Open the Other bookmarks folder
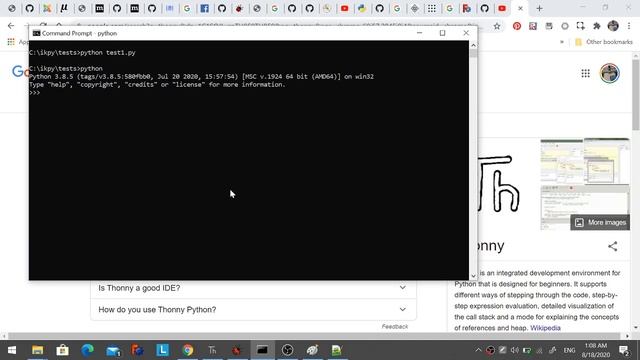 pyautogui.click(x=604, y=42)
